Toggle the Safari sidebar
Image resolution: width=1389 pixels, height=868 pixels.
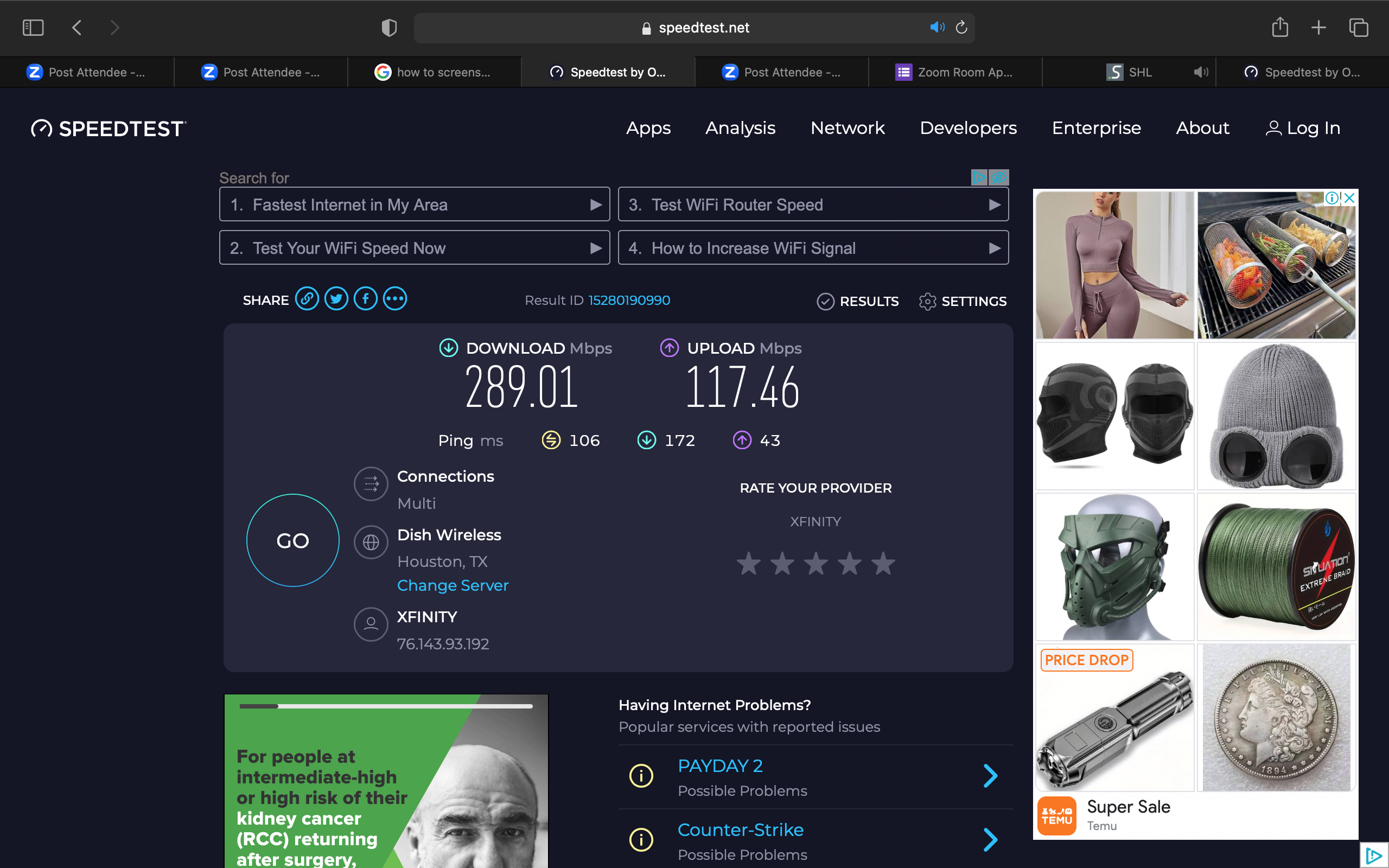tap(33, 28)
